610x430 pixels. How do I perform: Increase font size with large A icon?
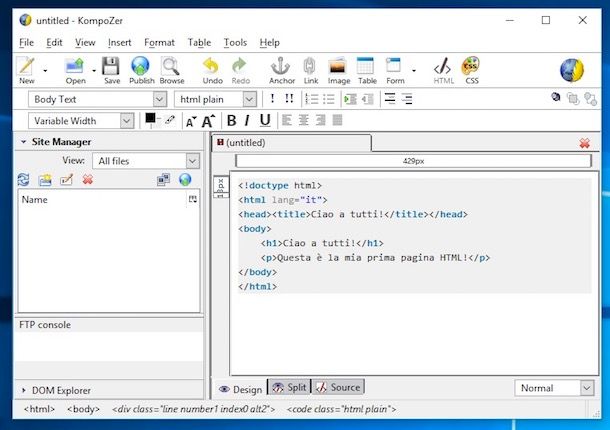(209, 121)
